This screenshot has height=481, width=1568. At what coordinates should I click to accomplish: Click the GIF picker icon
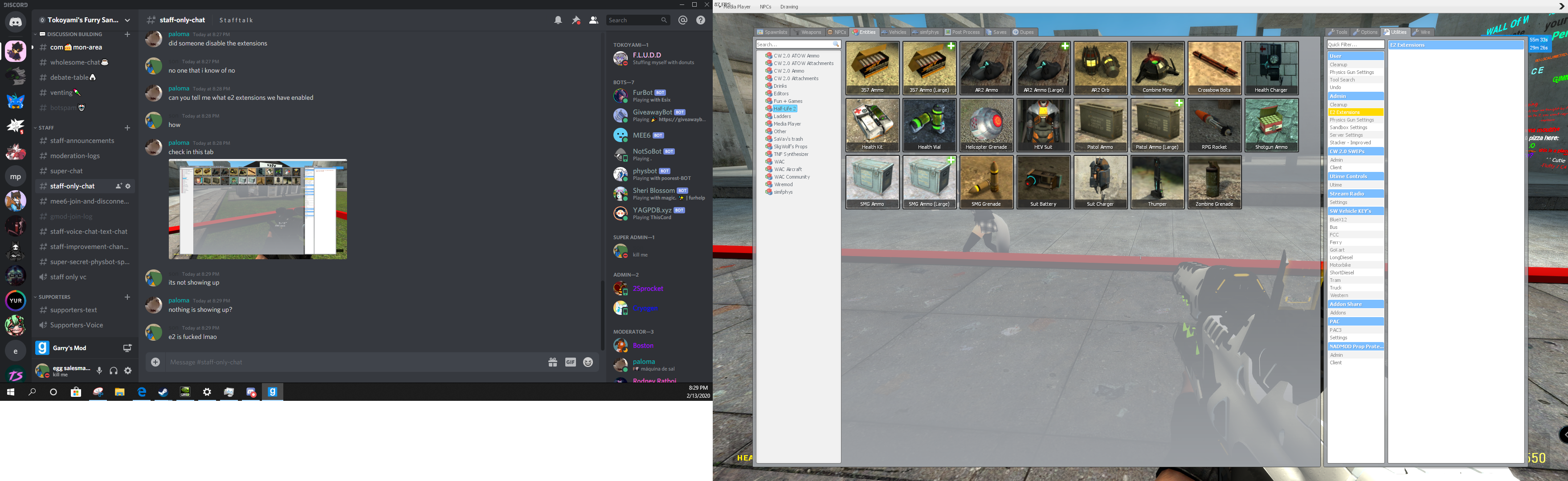pyautogui.click(x=570, y=362)
